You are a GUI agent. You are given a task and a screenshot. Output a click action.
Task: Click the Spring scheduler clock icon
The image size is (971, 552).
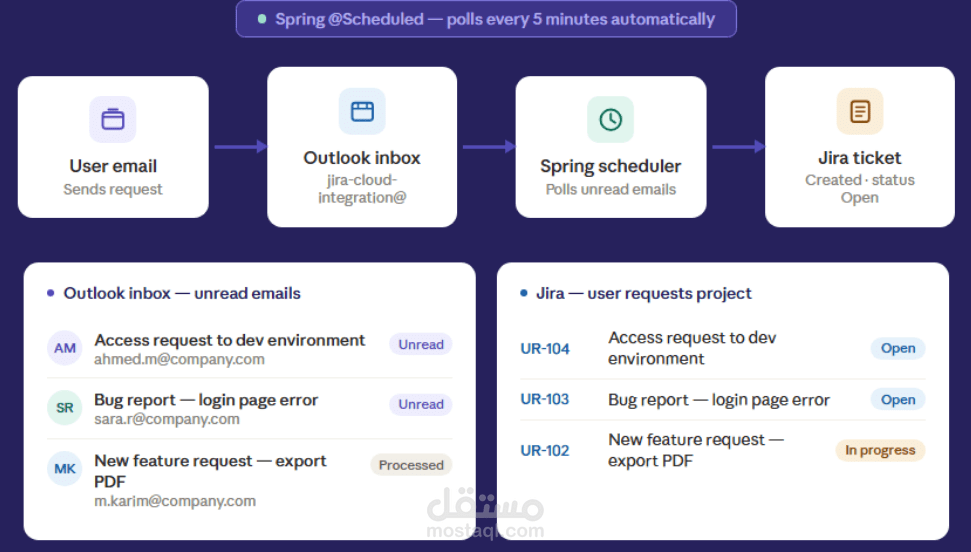611,119
